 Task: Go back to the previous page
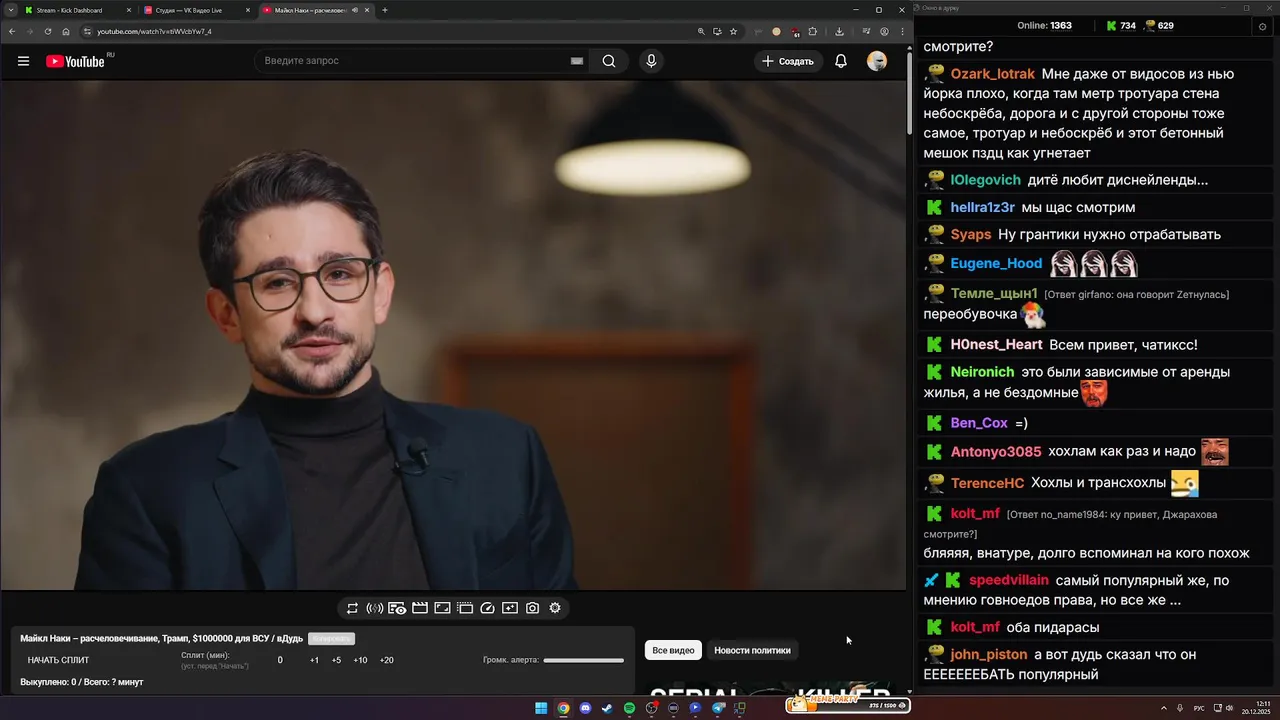coord(11,31)
